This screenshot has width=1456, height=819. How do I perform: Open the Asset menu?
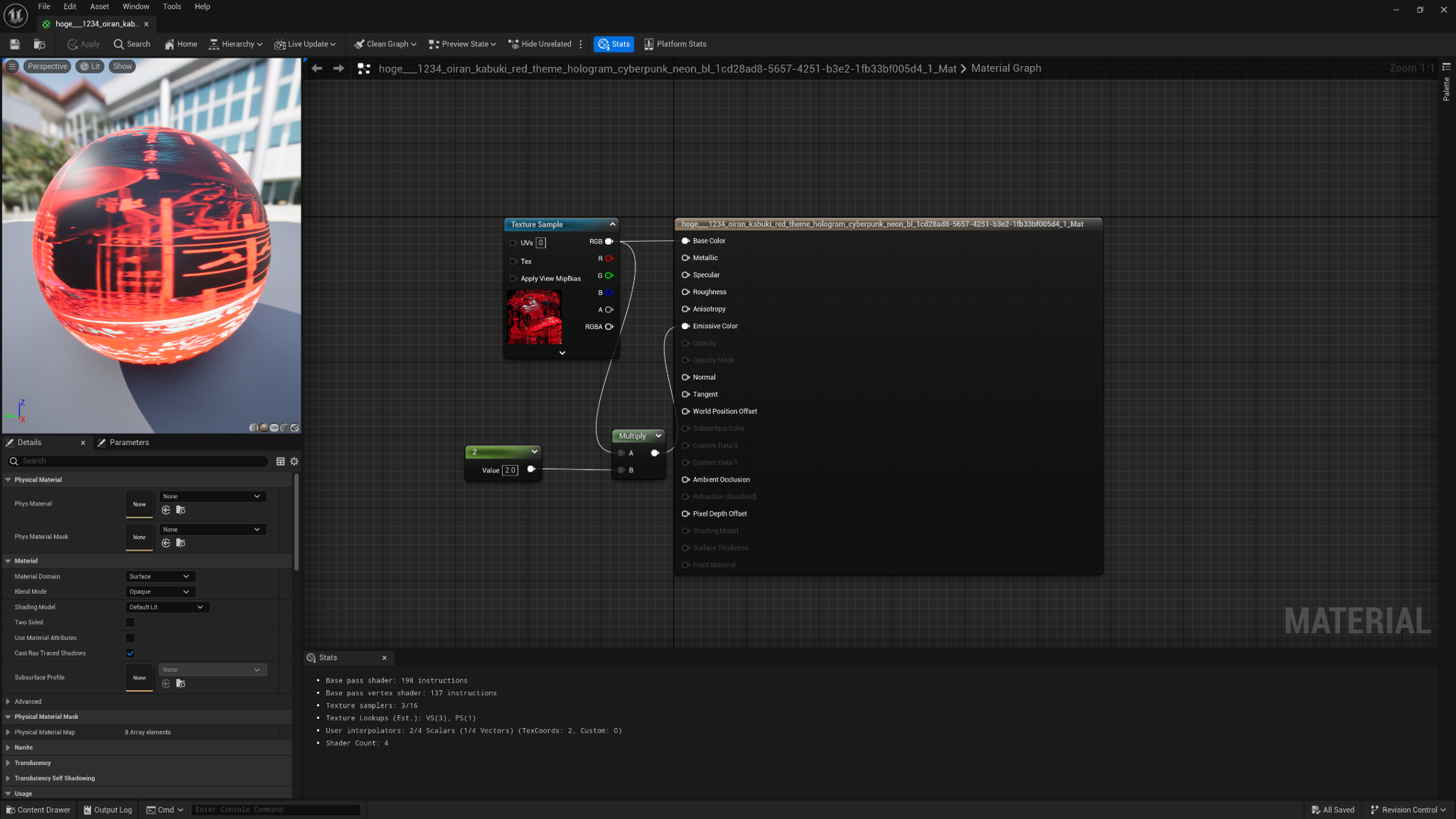click(x=99, y=7)
